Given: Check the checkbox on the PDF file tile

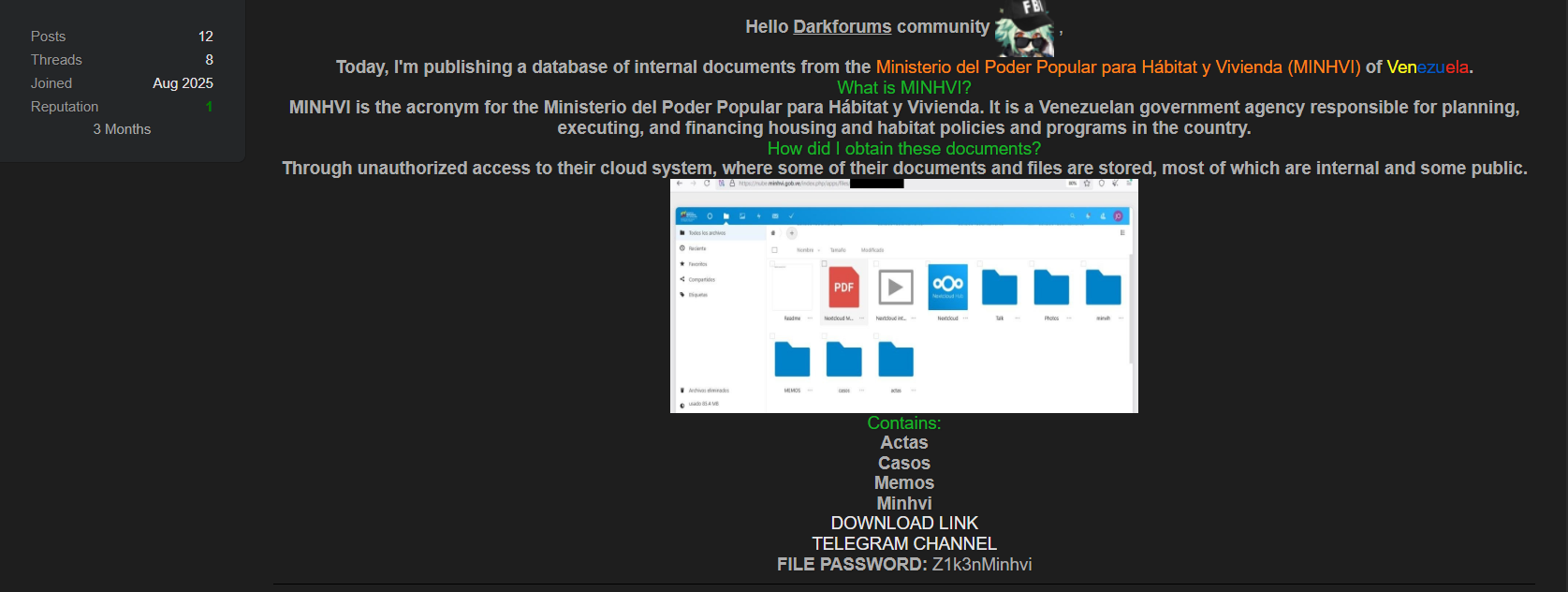Looking at the screenshot, I should (x=824, y=264).
